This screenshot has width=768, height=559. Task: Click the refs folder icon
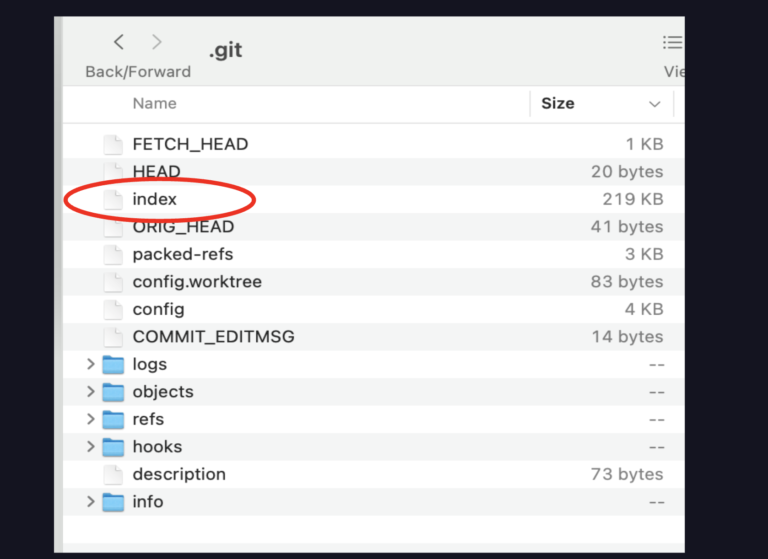click(113, 419)
